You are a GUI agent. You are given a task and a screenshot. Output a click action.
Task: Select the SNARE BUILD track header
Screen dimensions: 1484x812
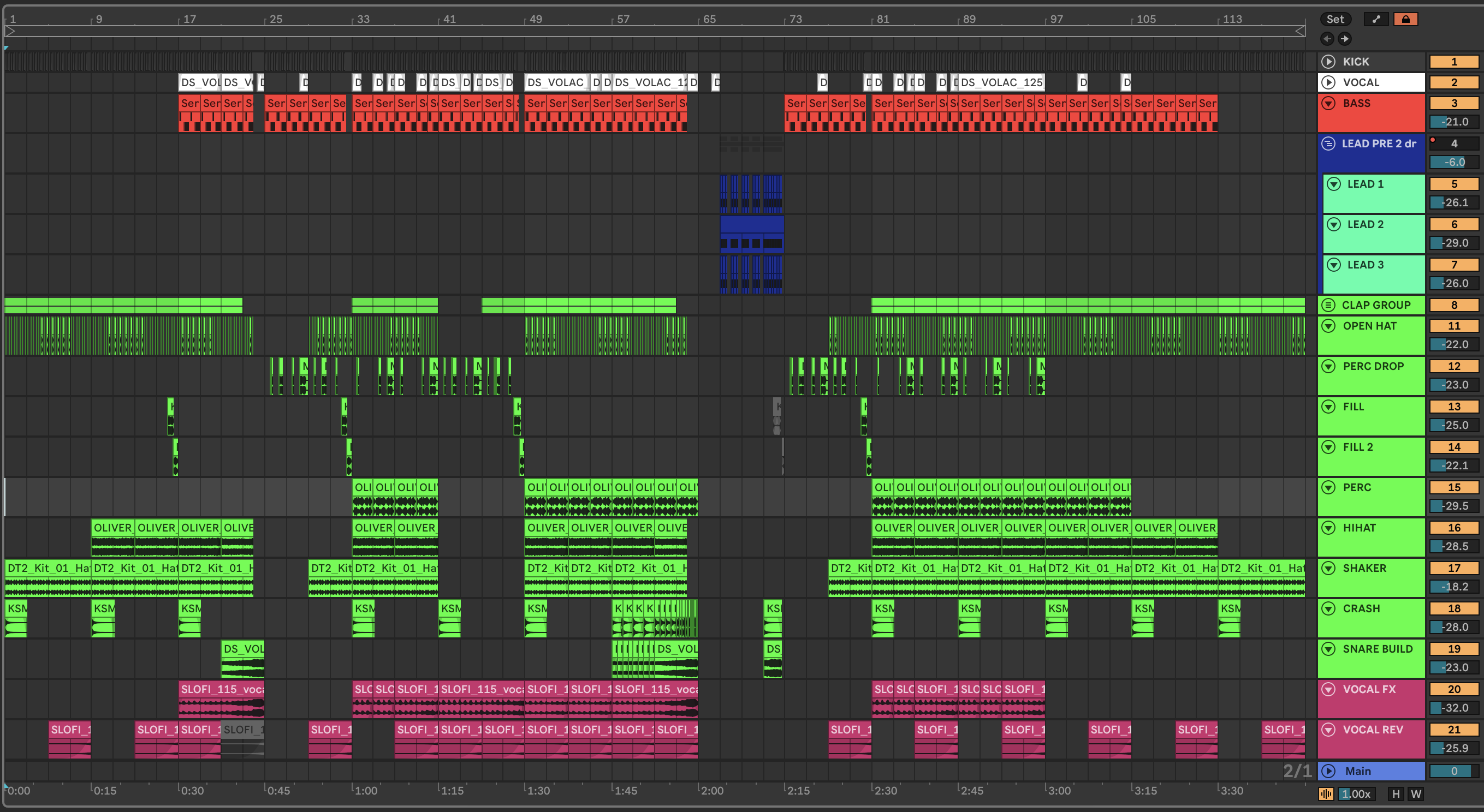(x=1378, y=649)
